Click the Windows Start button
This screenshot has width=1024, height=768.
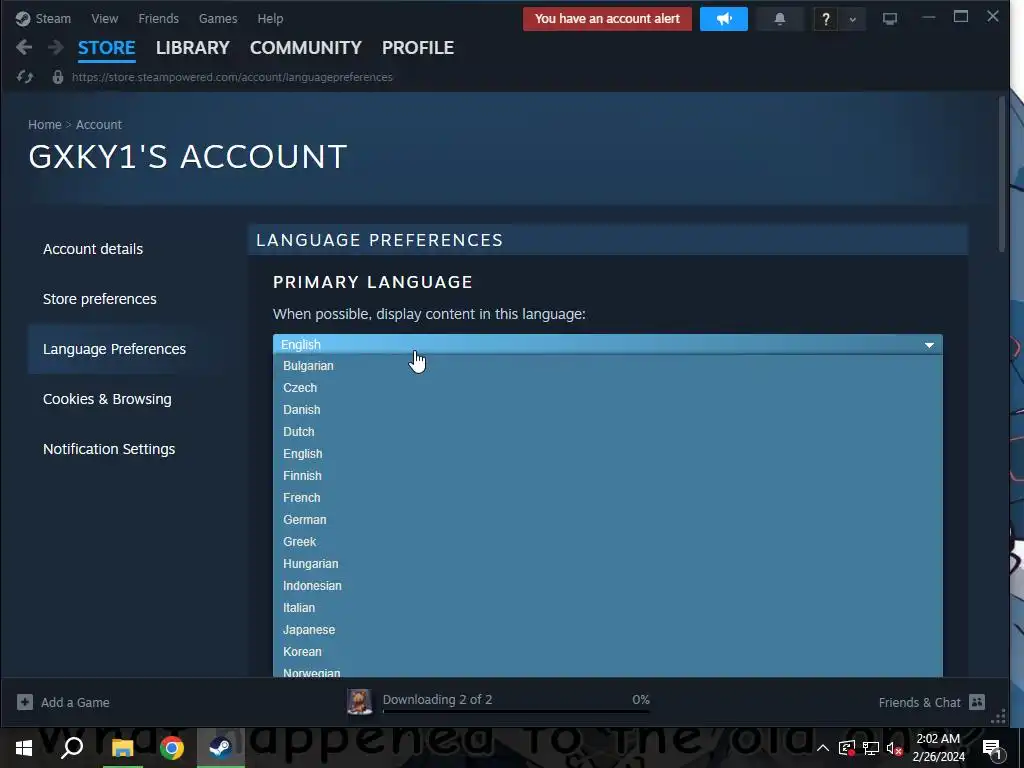click(x=24, y=748)
